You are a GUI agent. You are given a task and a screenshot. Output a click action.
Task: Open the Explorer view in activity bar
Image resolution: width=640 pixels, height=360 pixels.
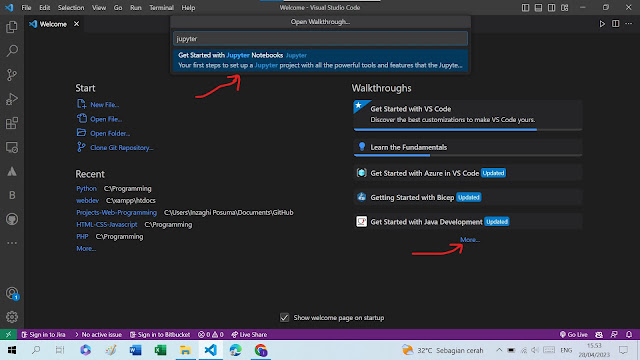click(12, 27)
